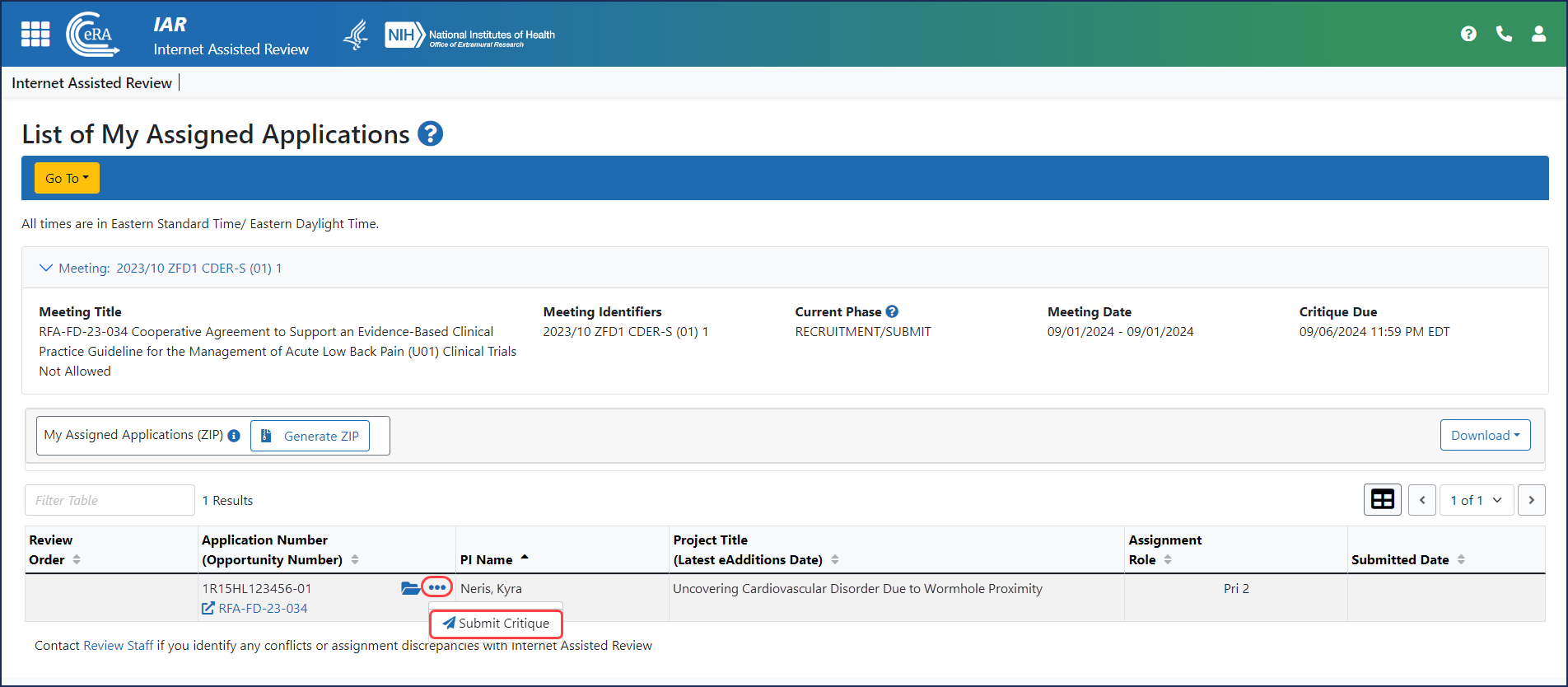
Task: Click the info icon beside My Assigned Applications (ZIP)
Action: pos(234,436)
